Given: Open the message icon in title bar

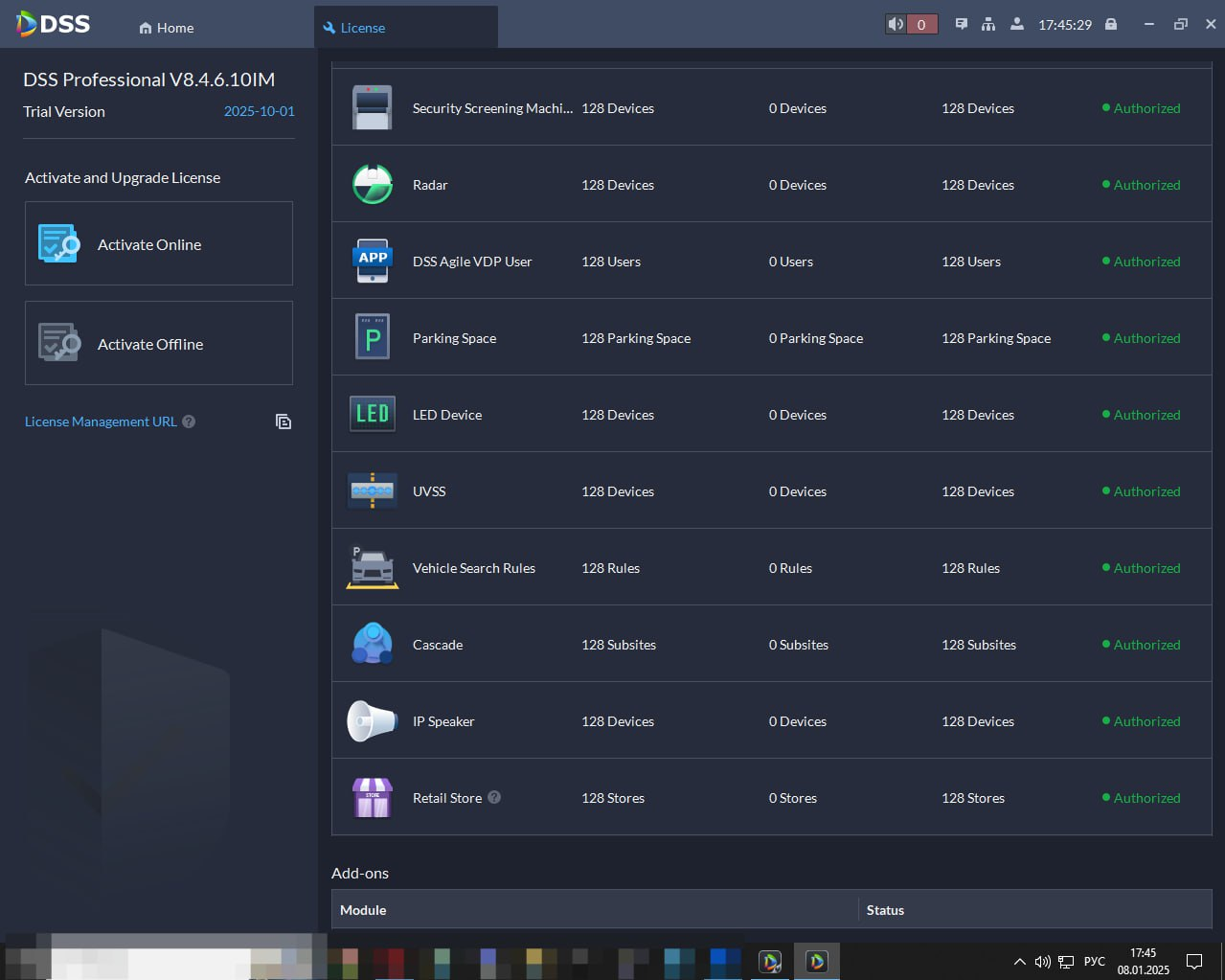Looking at the screenshot, I should tap(961, 25).
